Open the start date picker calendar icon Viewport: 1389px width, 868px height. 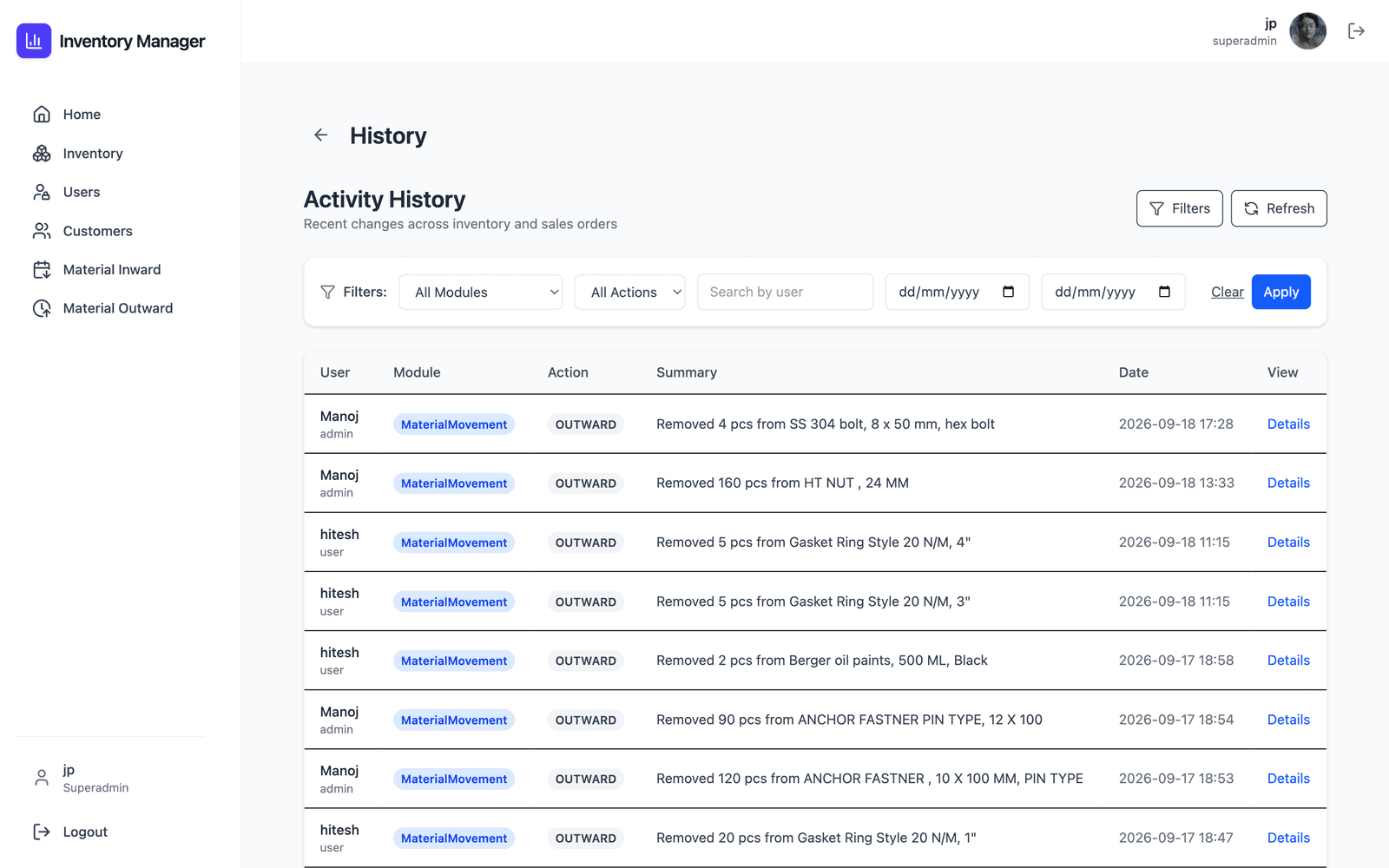(x=1008, y=292)
